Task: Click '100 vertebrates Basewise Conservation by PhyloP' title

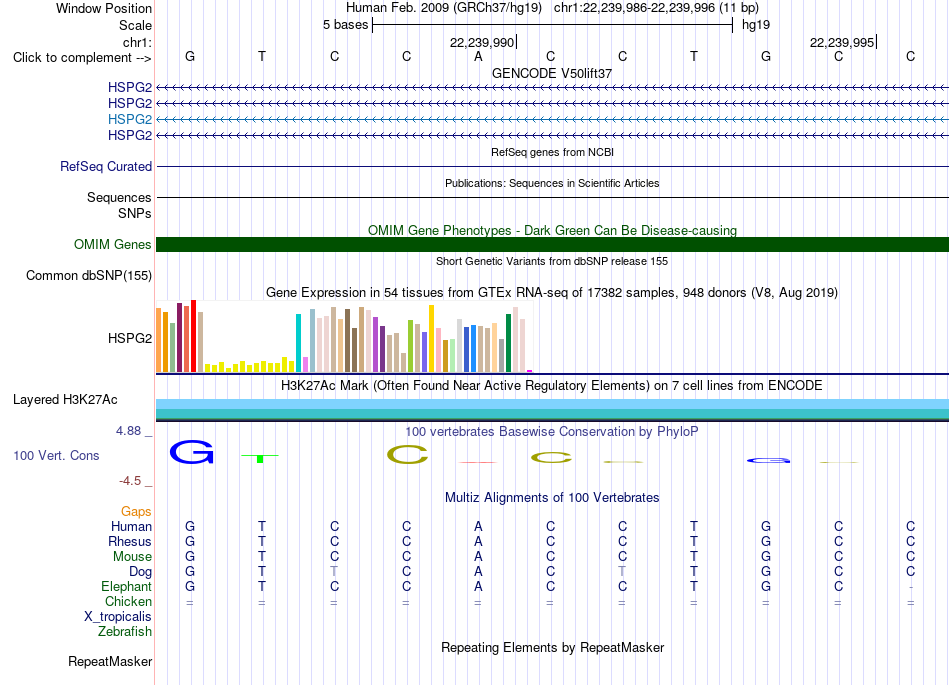Action: pos(552,431)
